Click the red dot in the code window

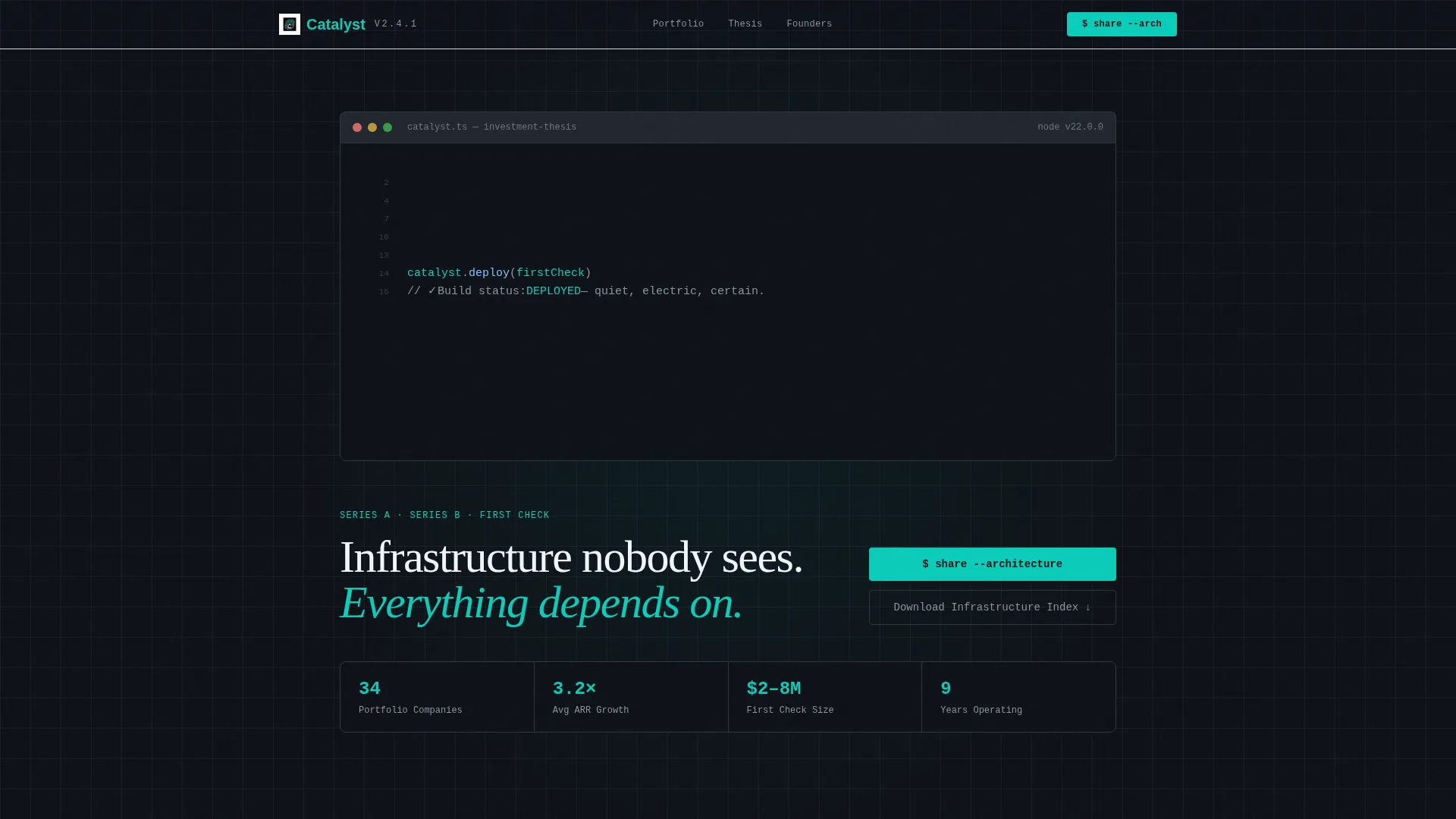coord(357,127)
